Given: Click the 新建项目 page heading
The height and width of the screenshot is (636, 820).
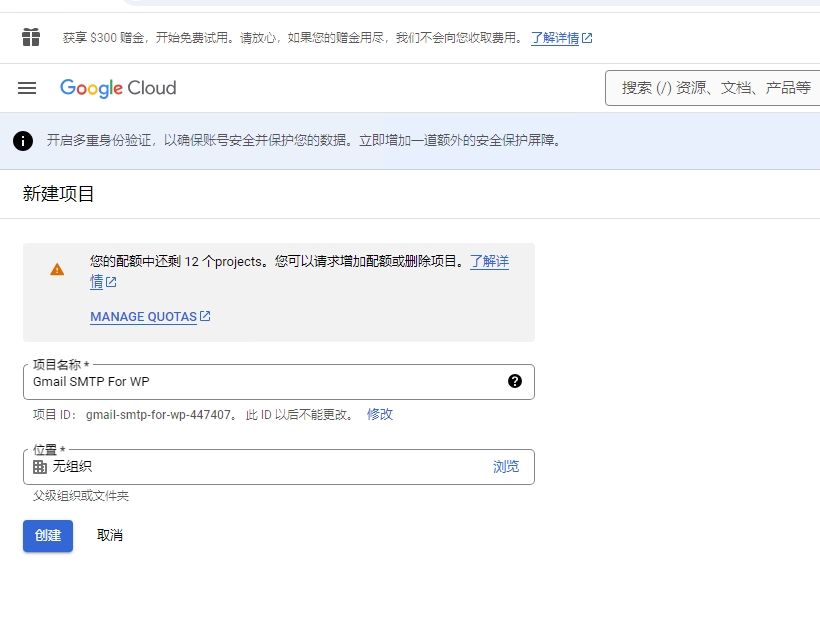Looking at the screenshot, I should click(x=58, y=194).
